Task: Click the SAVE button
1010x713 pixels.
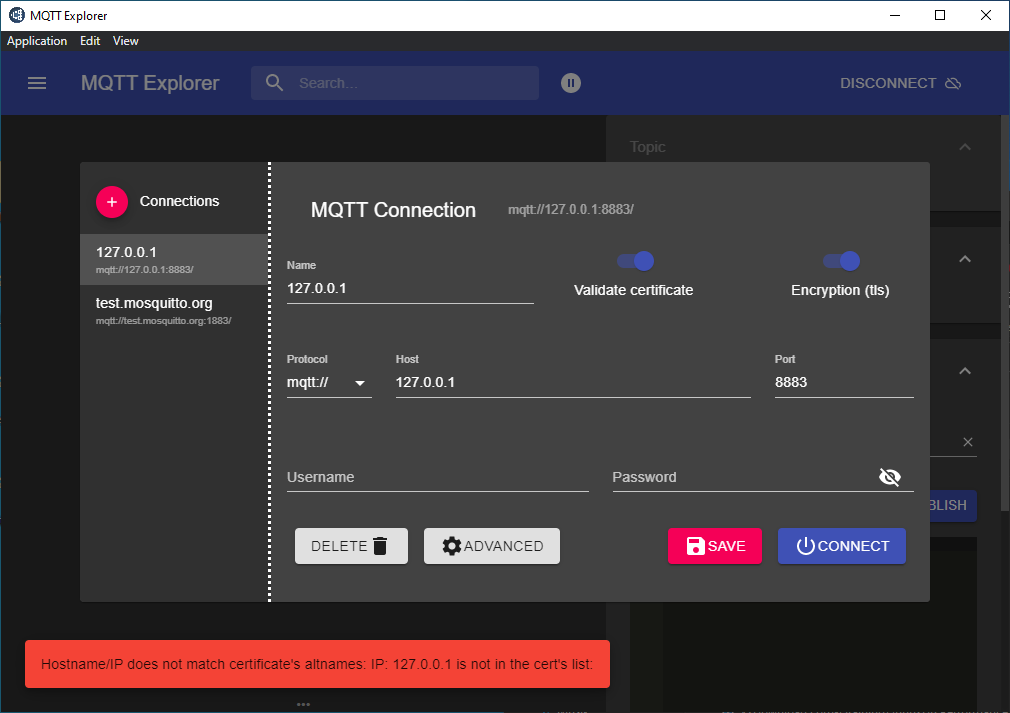Action: pyautogui.click(x=715, y=546)
